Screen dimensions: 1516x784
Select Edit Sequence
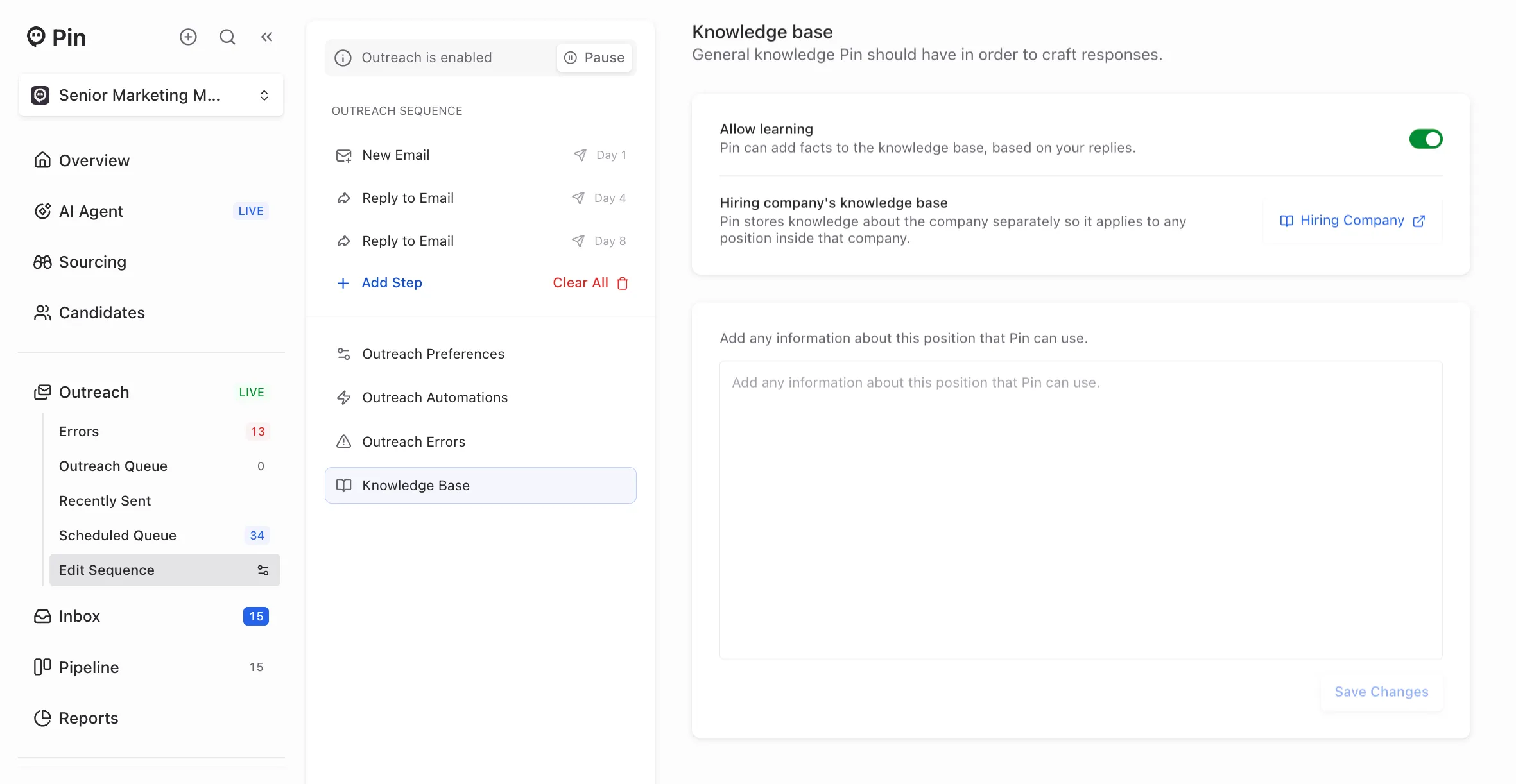164,570
